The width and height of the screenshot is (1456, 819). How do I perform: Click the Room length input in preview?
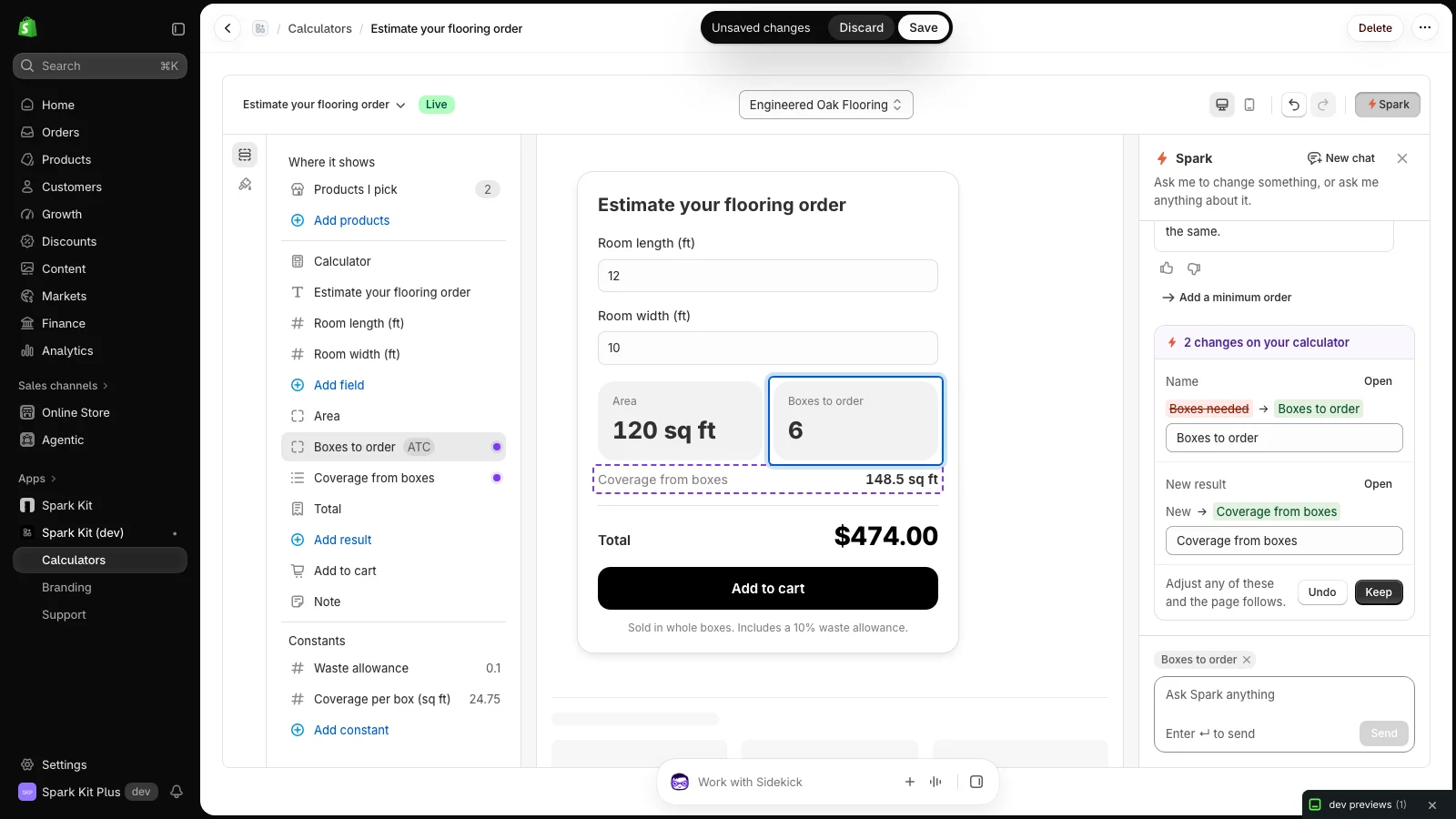[767, 276]
